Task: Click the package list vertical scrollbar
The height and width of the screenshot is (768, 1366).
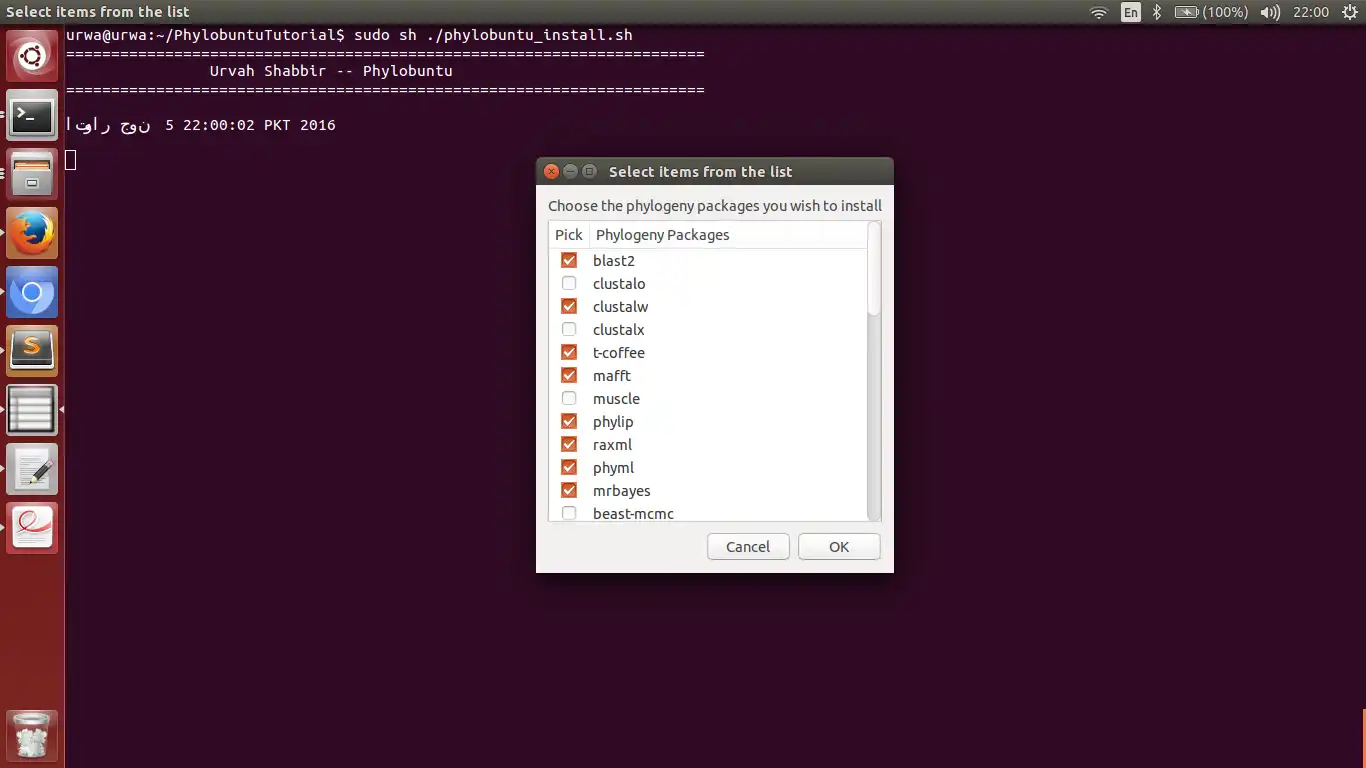Action: tap(874, 371)
